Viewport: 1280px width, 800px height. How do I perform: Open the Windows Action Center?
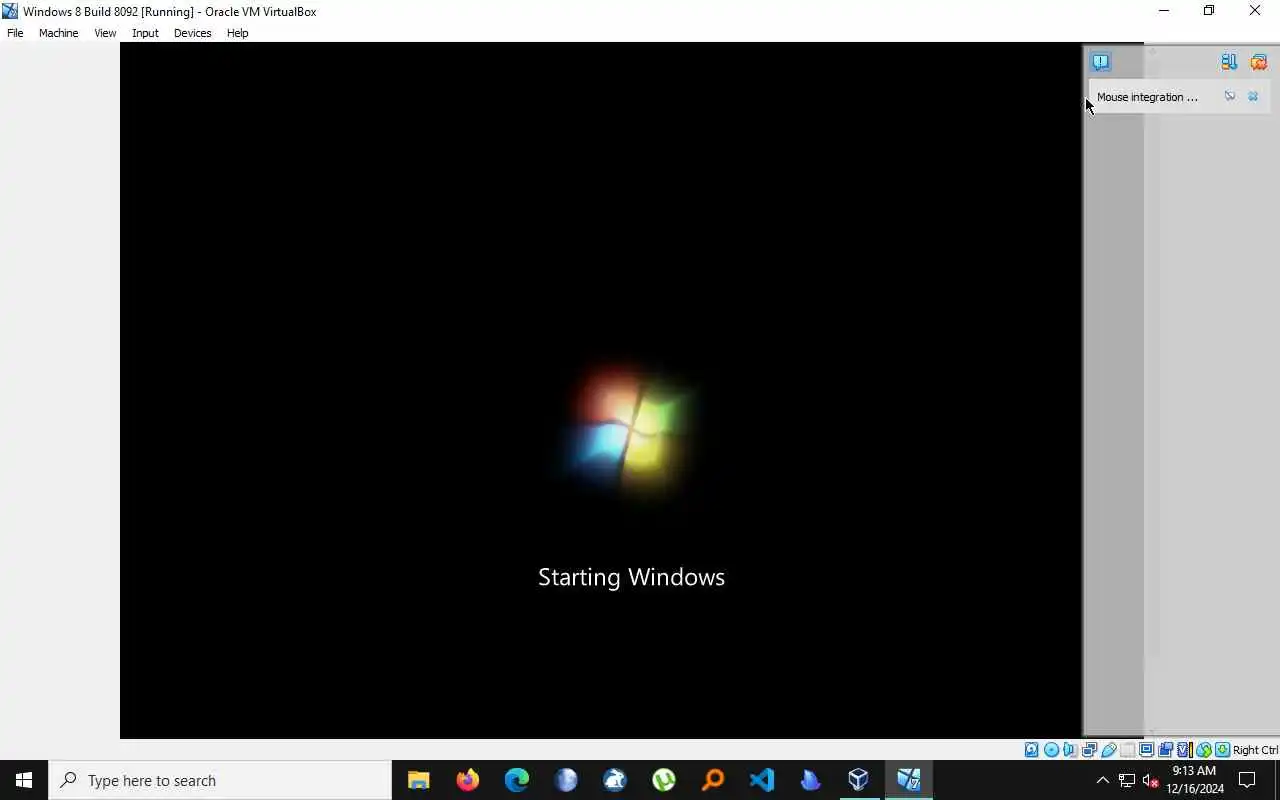click(x=1247, y=780)
